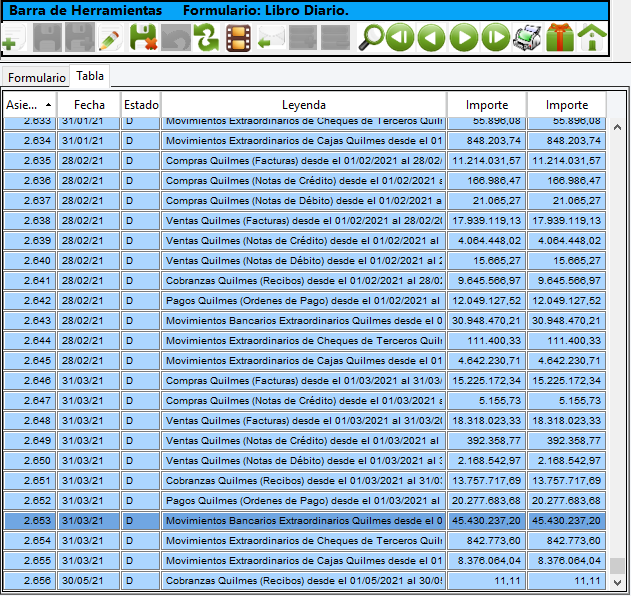Click the 'Cobranzas Quilmes (Recibos)' legend in row 2.641
This screenshot has width=631, height=596.
click(304, 280)
